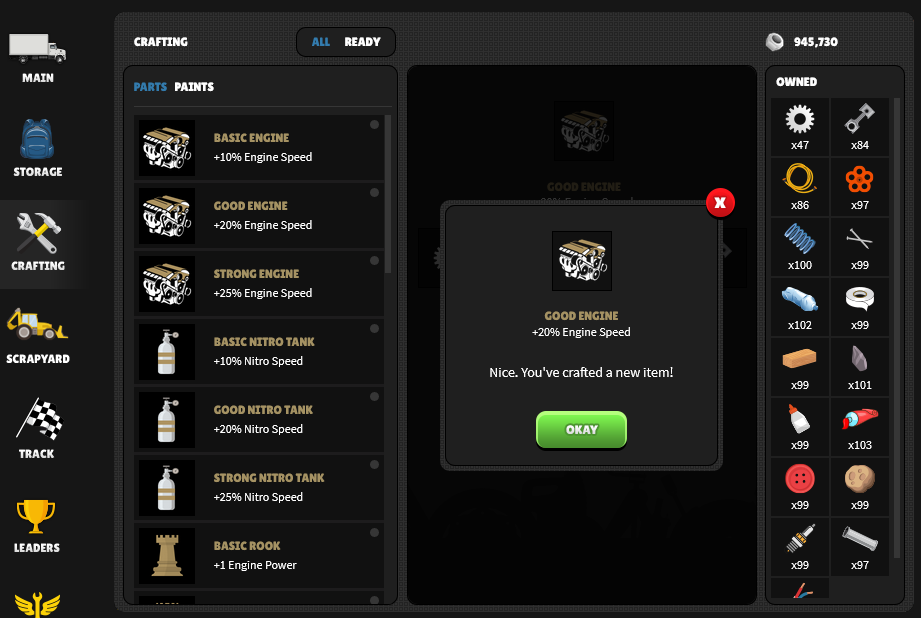Viewport: 921px width, 618px height.
Task: Click the OKAY button in dialog
Action: pos(581,429)
